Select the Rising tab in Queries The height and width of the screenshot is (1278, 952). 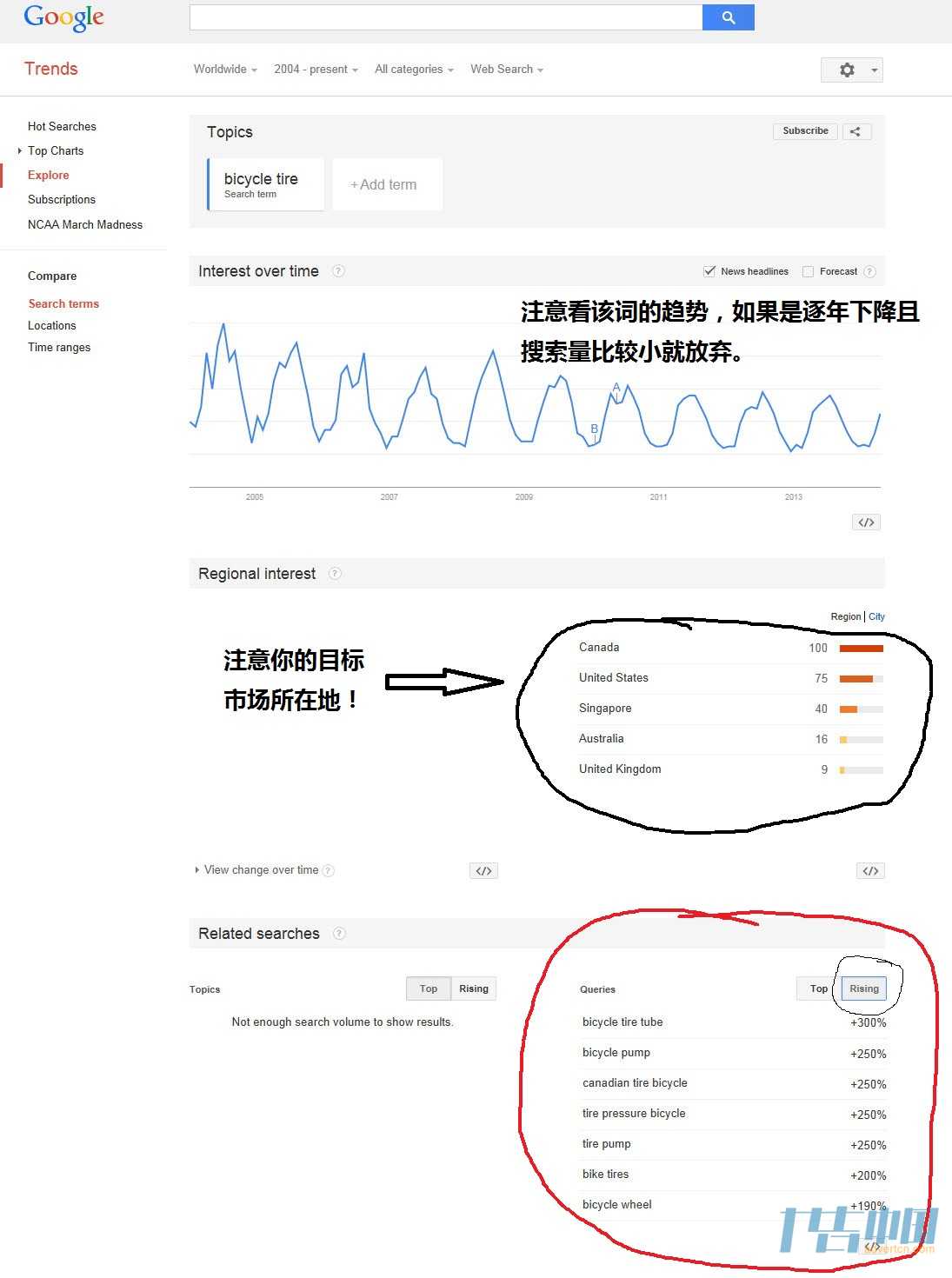coord(864,988)
